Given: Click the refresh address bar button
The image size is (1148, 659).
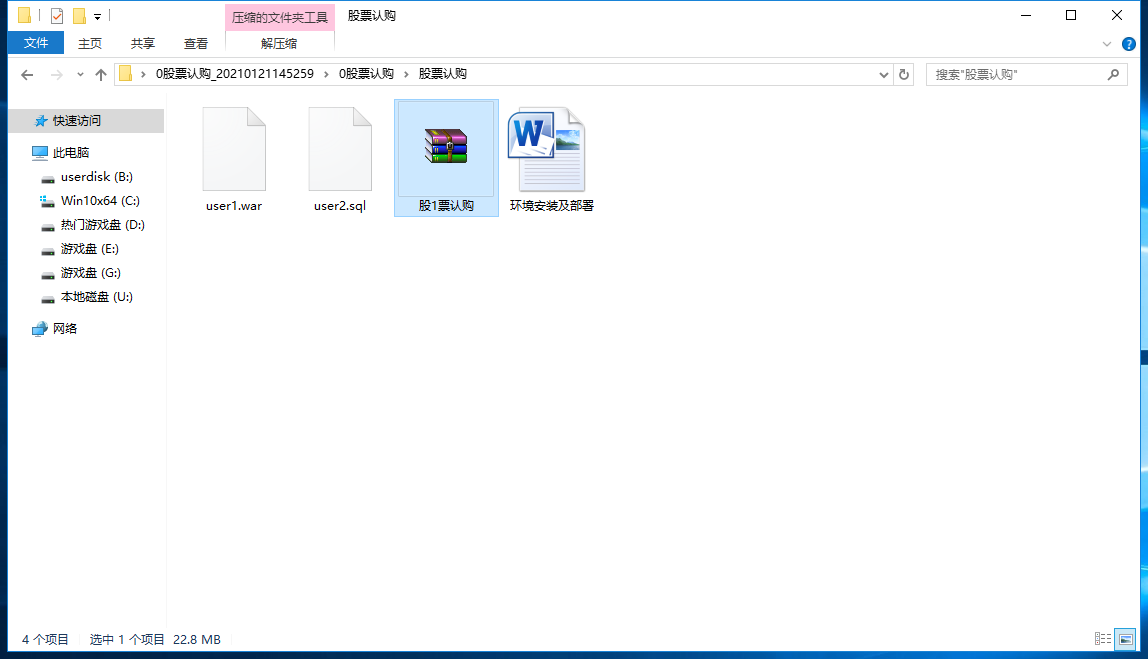Looking at the screenshot, I should click(x=904, y=75).
